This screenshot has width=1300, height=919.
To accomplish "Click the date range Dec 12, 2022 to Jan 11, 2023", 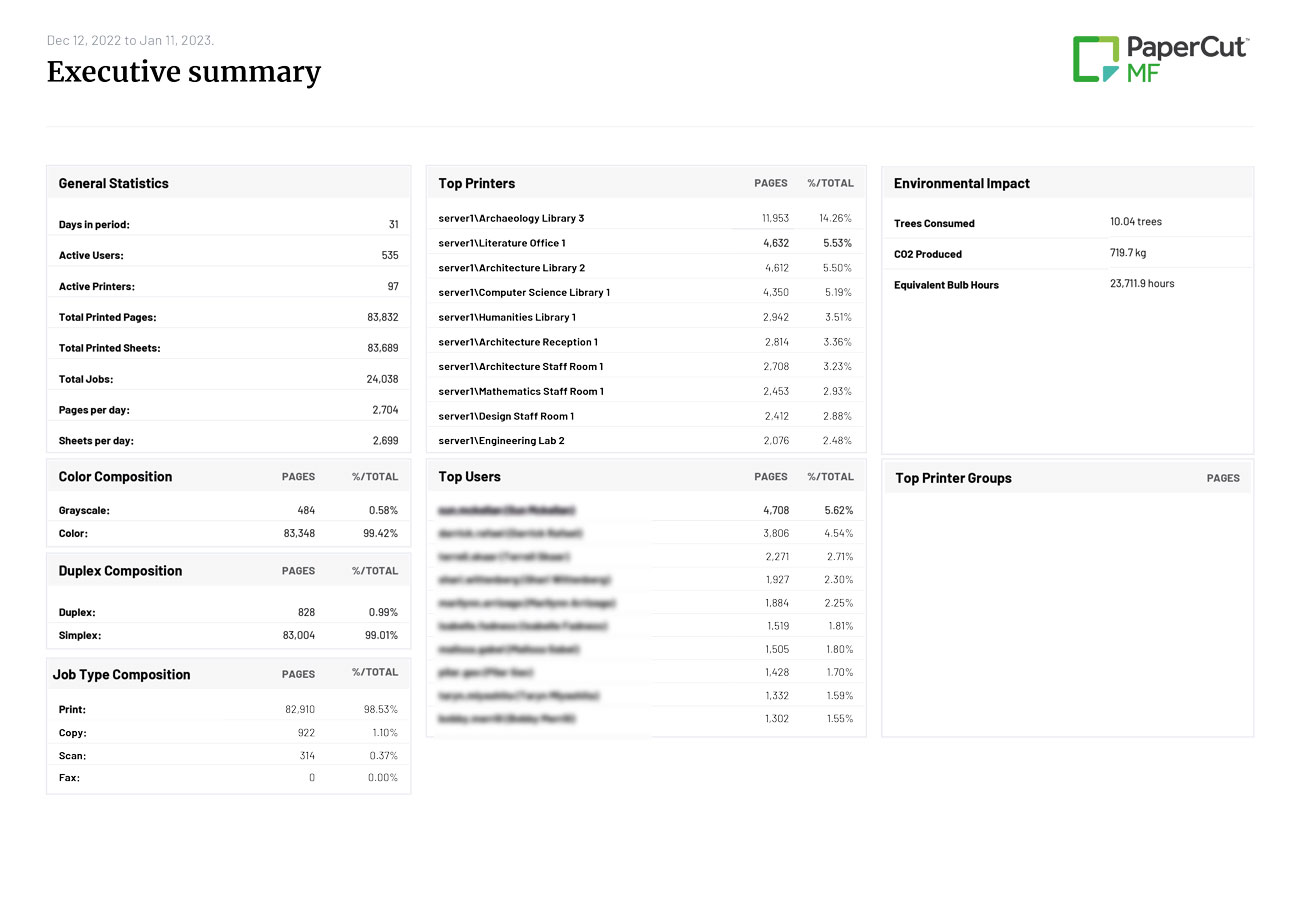I will [x=131, y=40].
